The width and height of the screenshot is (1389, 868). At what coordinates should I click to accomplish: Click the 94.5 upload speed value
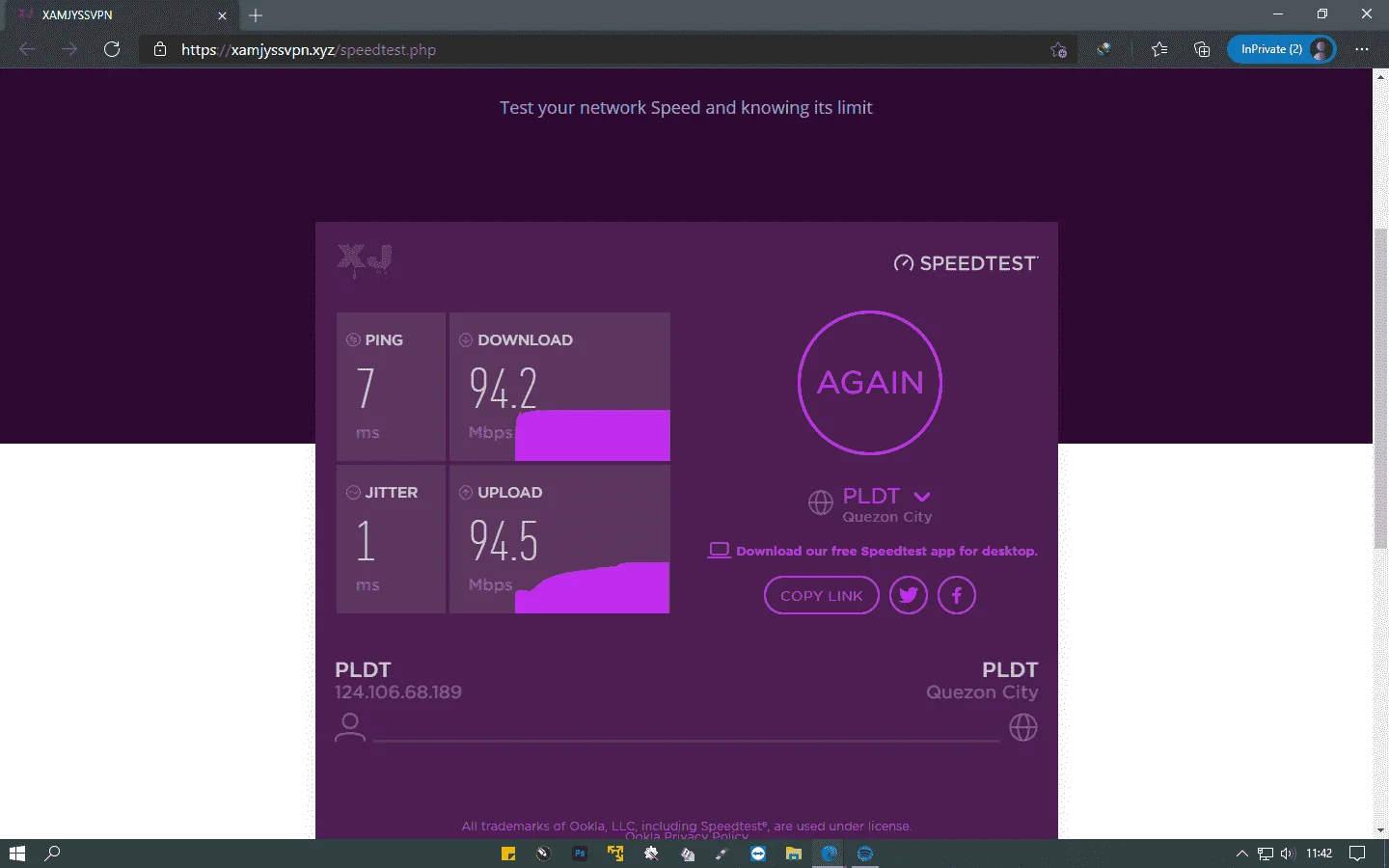[x=504, y=540]
